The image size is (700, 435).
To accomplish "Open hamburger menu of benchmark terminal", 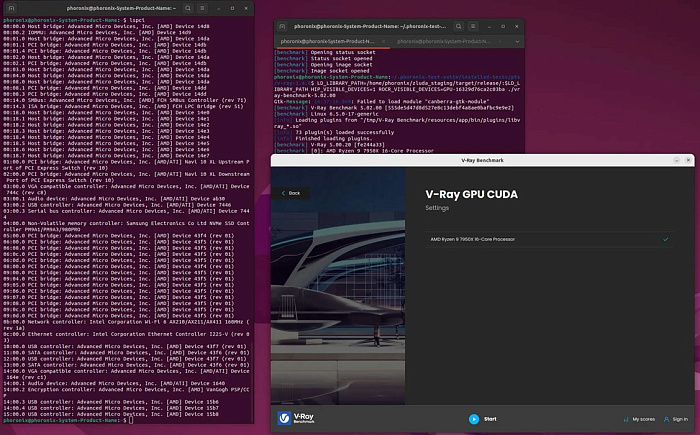I will [473, 26].
